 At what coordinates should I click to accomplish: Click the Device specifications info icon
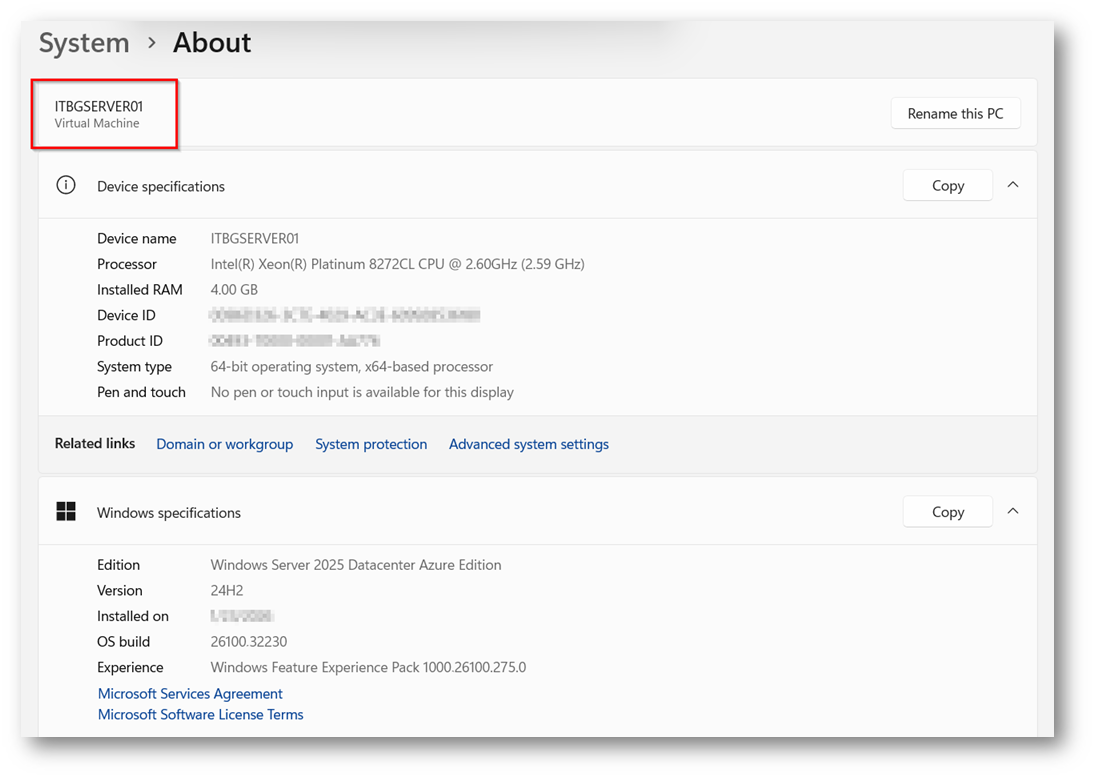[66, 185]
